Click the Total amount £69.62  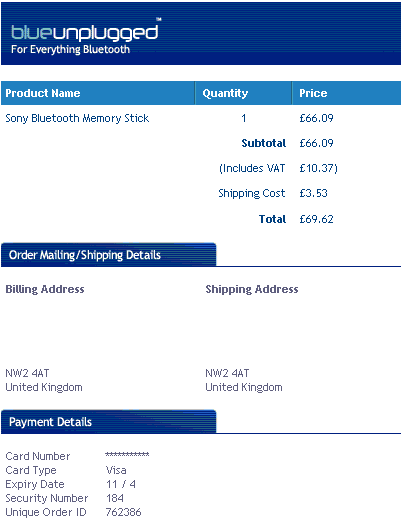pyautogui.click(x=316, y=219)
